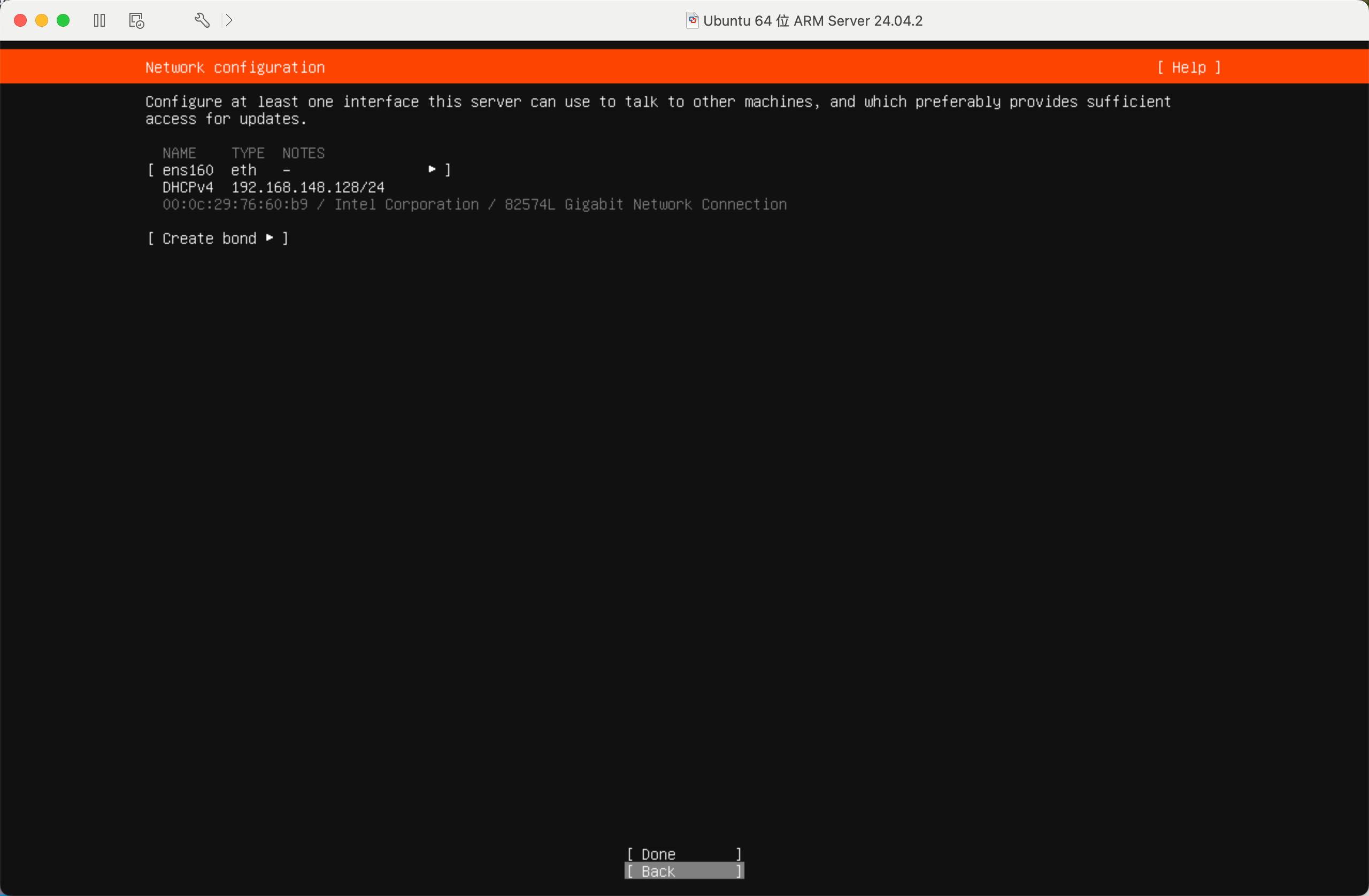This screenshot has width=1369, height=896.
Task: Open the VM snapshot manager icon
Action: point(136,21)
